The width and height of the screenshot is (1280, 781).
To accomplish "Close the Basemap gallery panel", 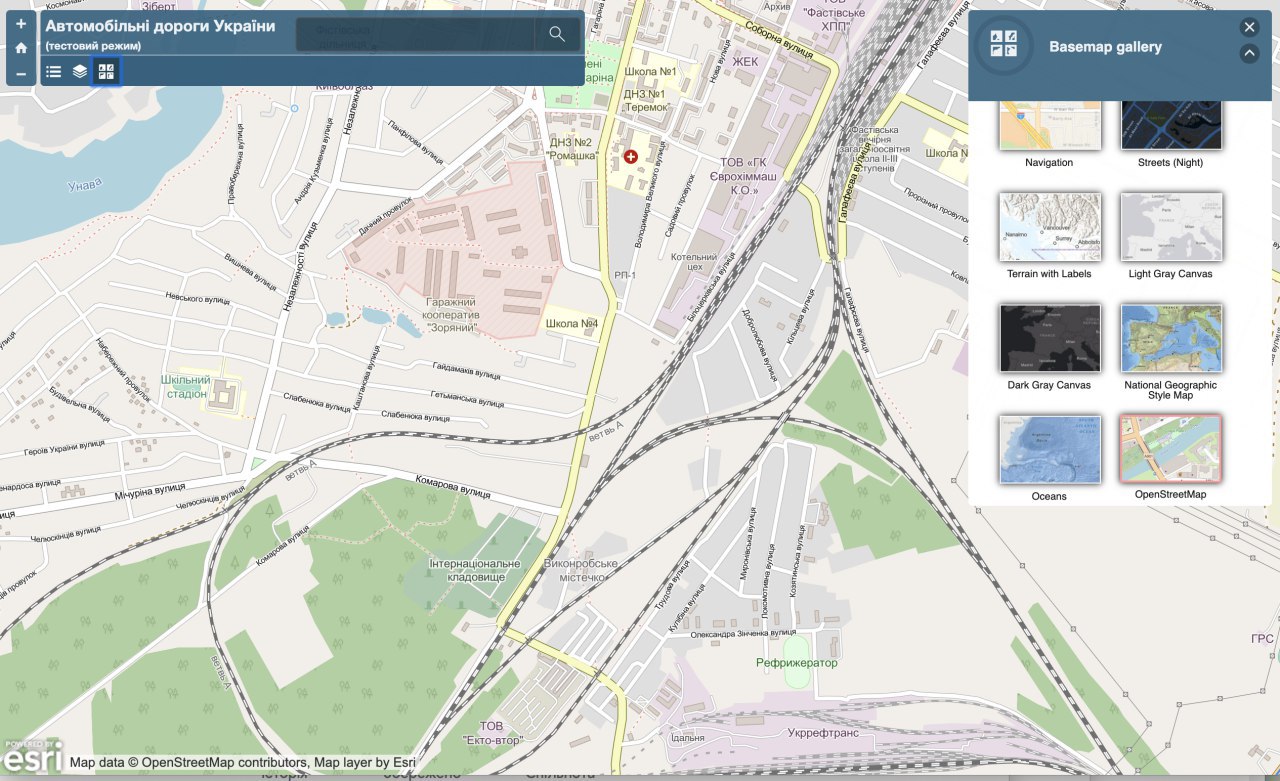I will [x=1249, y=28].
